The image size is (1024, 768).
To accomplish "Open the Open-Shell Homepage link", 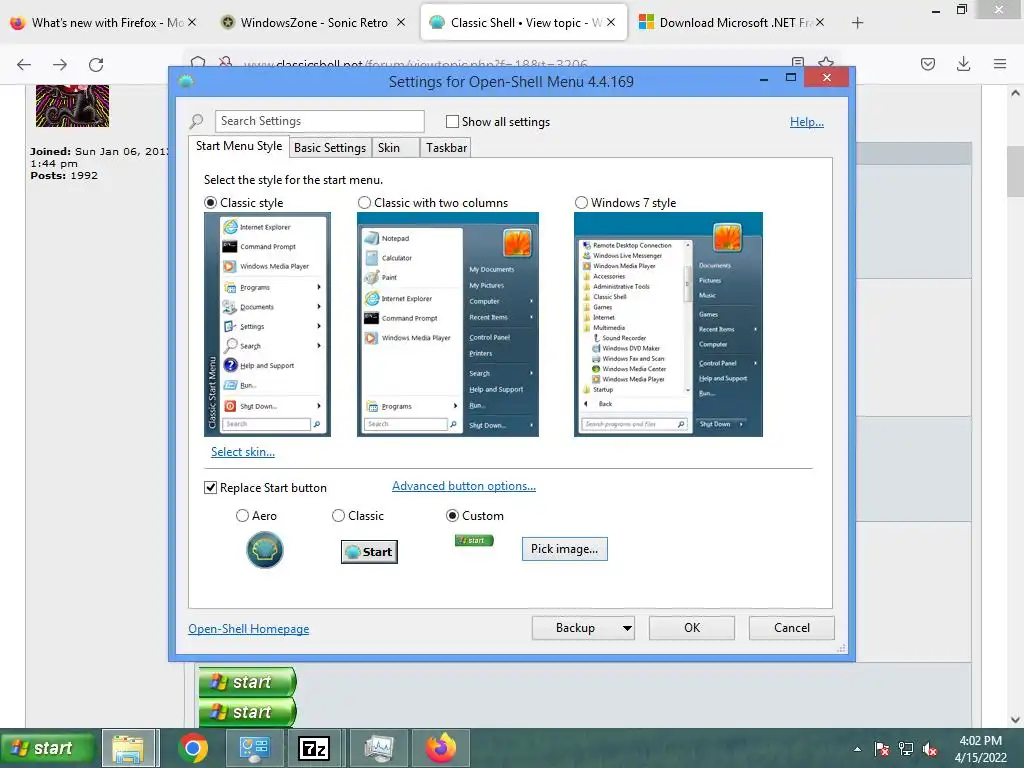I will tap(249, 628).
